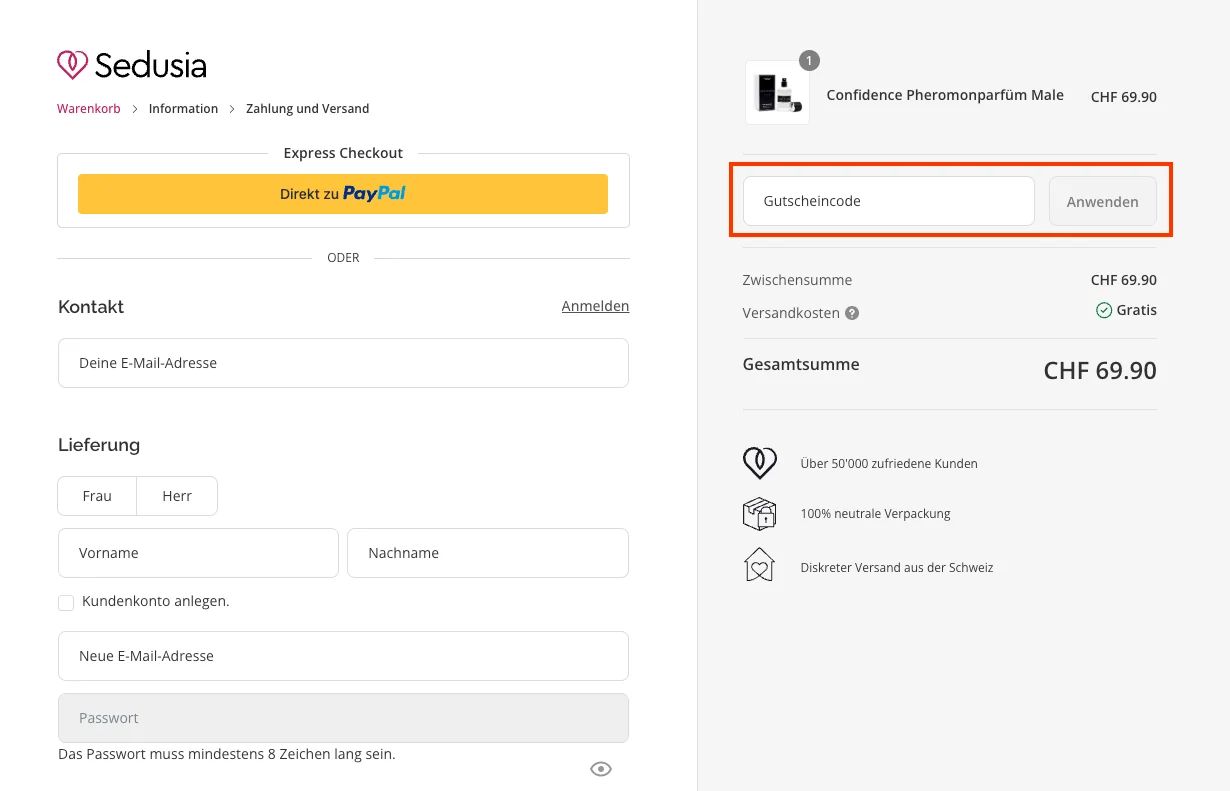Screen dimensions: 1230x791
Task: Click the Zahlung und Versand breadcrumb step
Action: [x=307, y=109]
